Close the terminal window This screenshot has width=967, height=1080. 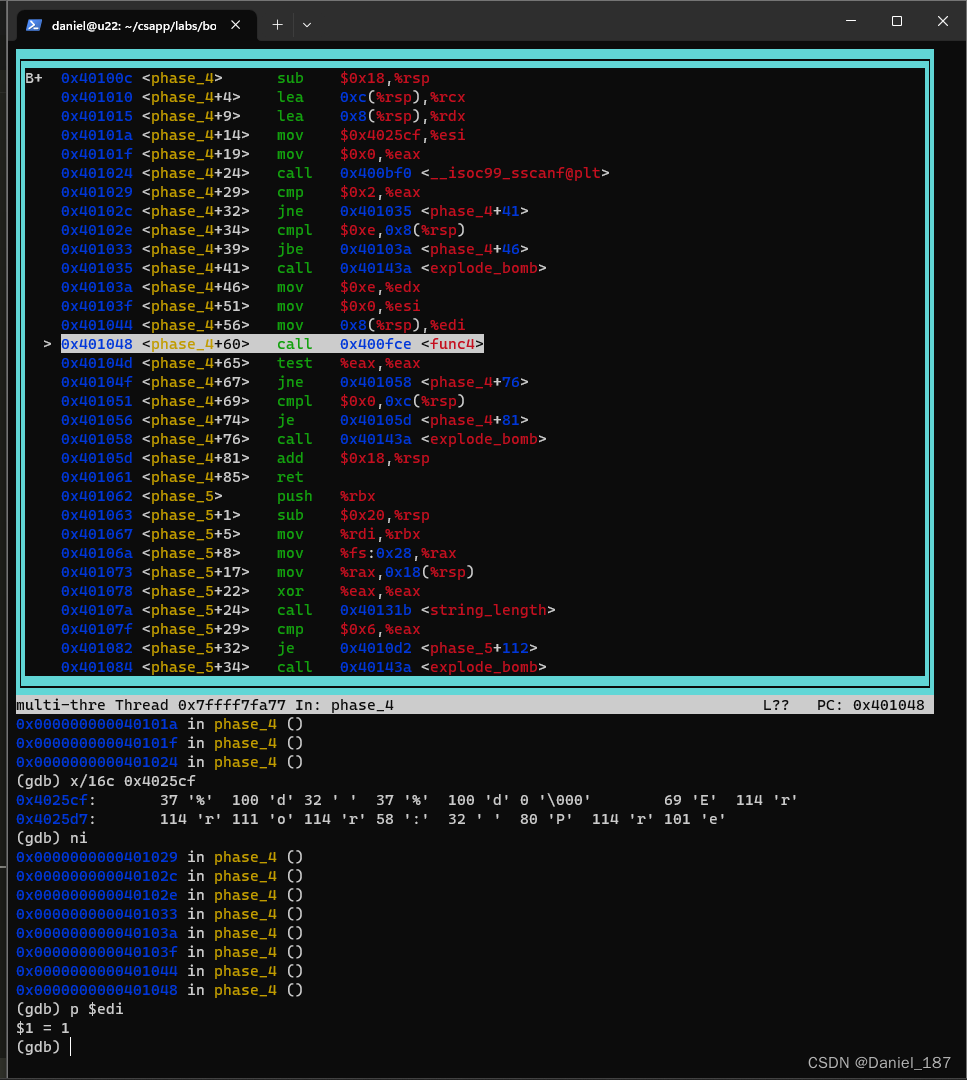pos(943,22)
